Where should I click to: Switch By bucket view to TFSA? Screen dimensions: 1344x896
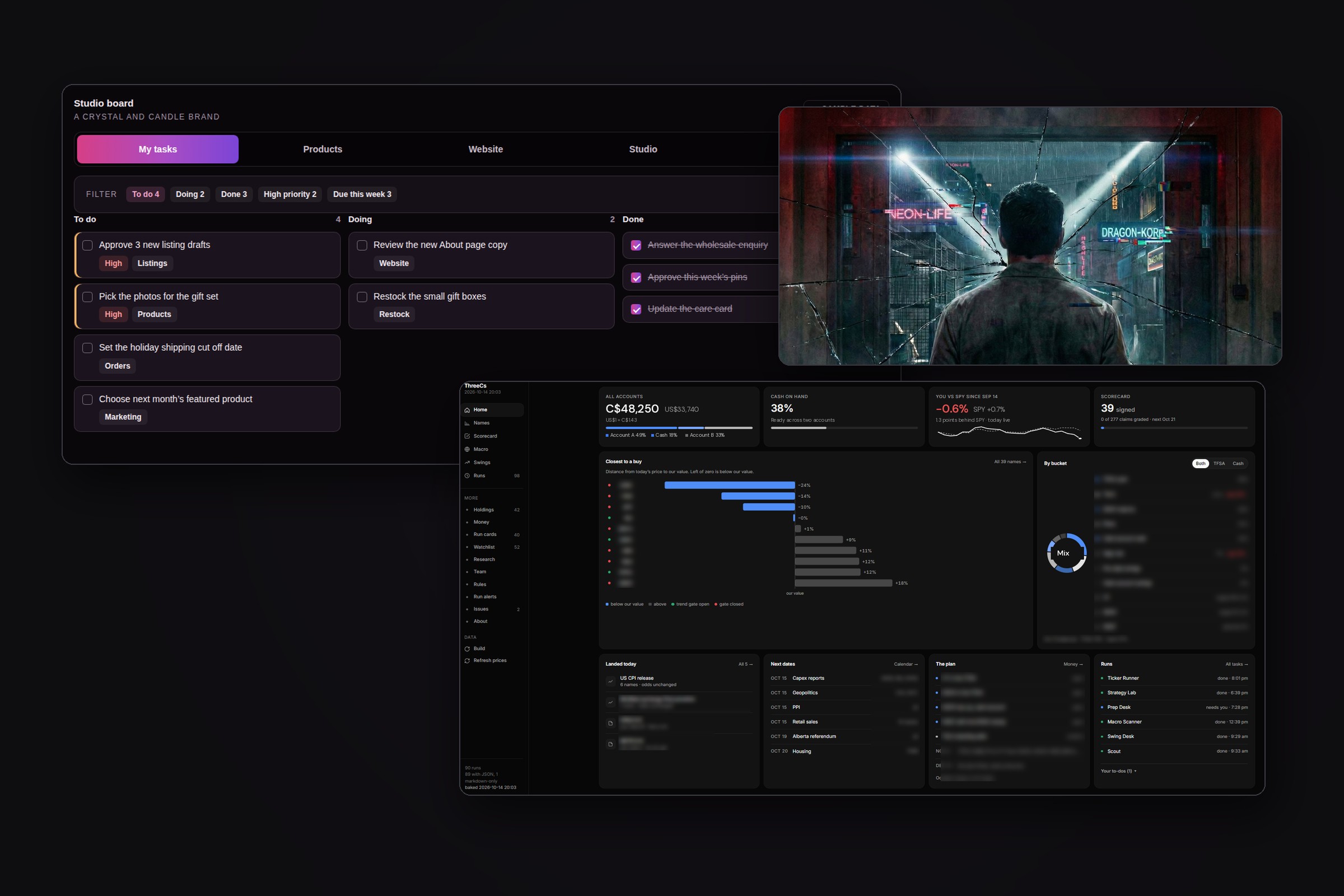click(1219, 464)
